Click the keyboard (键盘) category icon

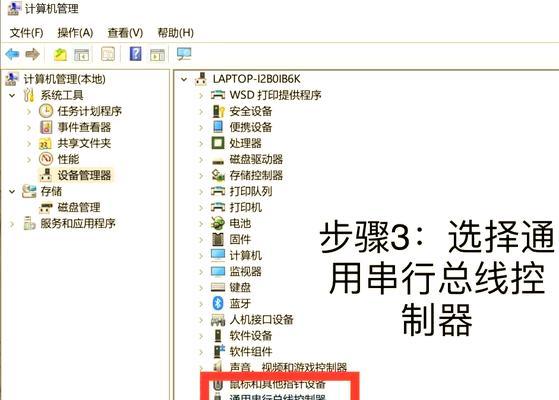coord(218,287)
